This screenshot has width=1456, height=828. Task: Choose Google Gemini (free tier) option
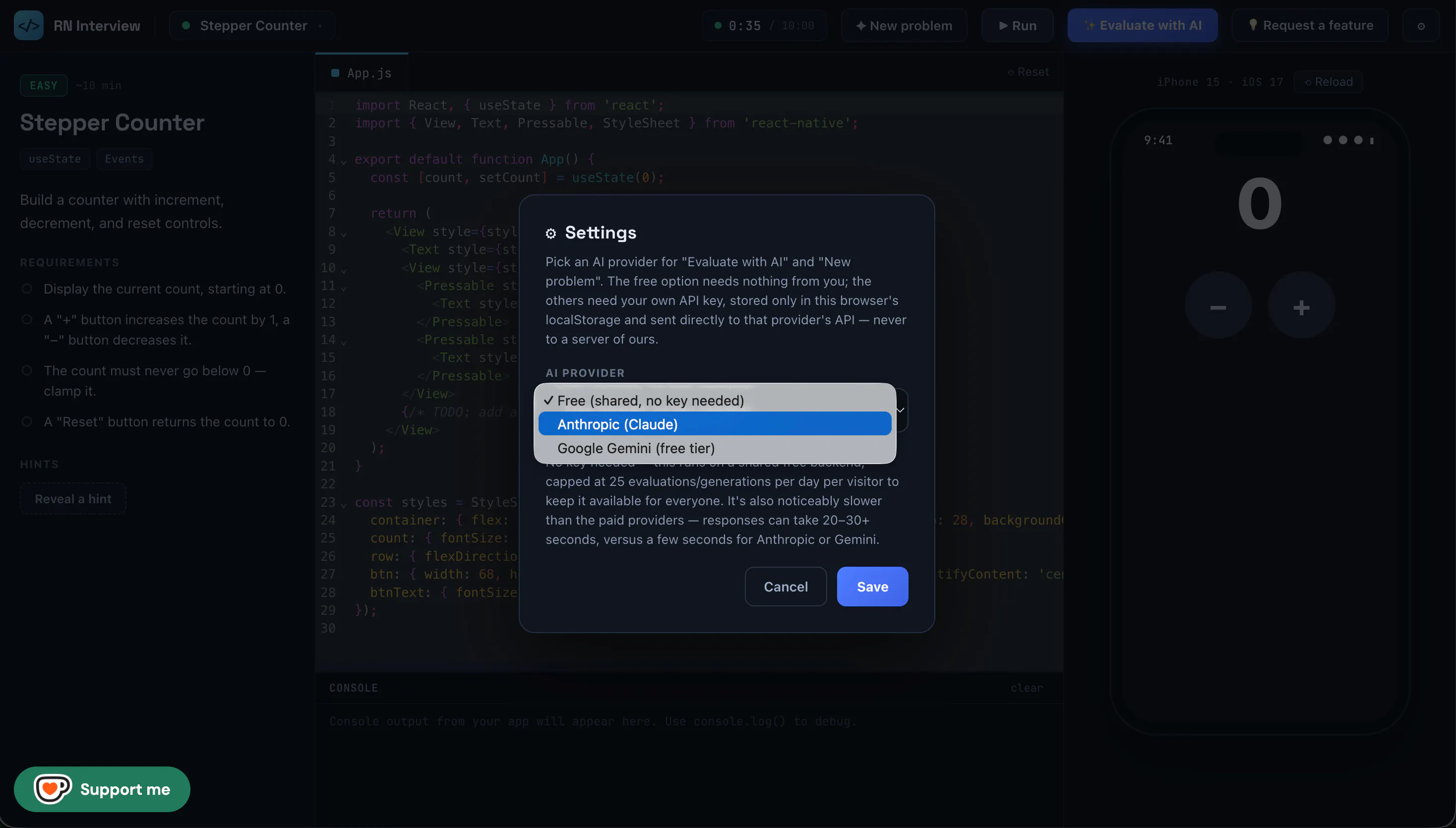click(714, 448)
